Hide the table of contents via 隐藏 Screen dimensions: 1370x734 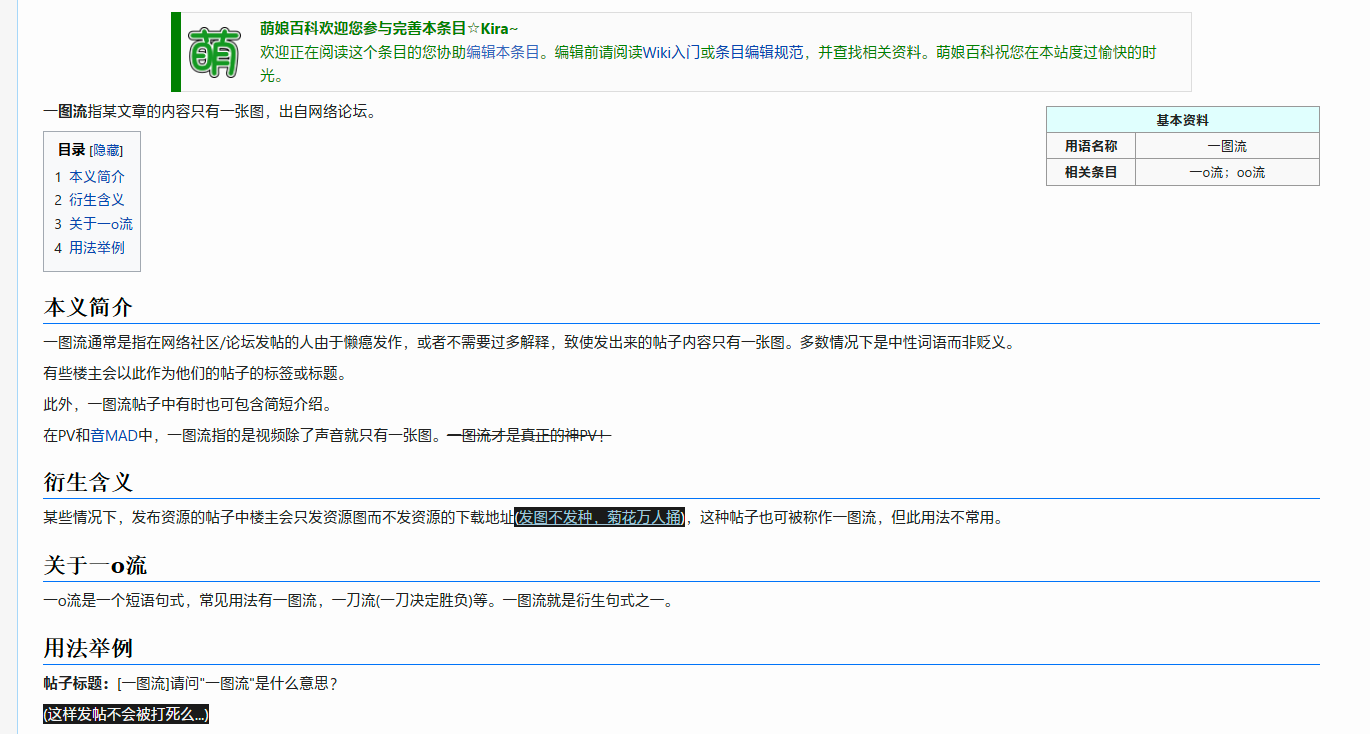[106, 150]
